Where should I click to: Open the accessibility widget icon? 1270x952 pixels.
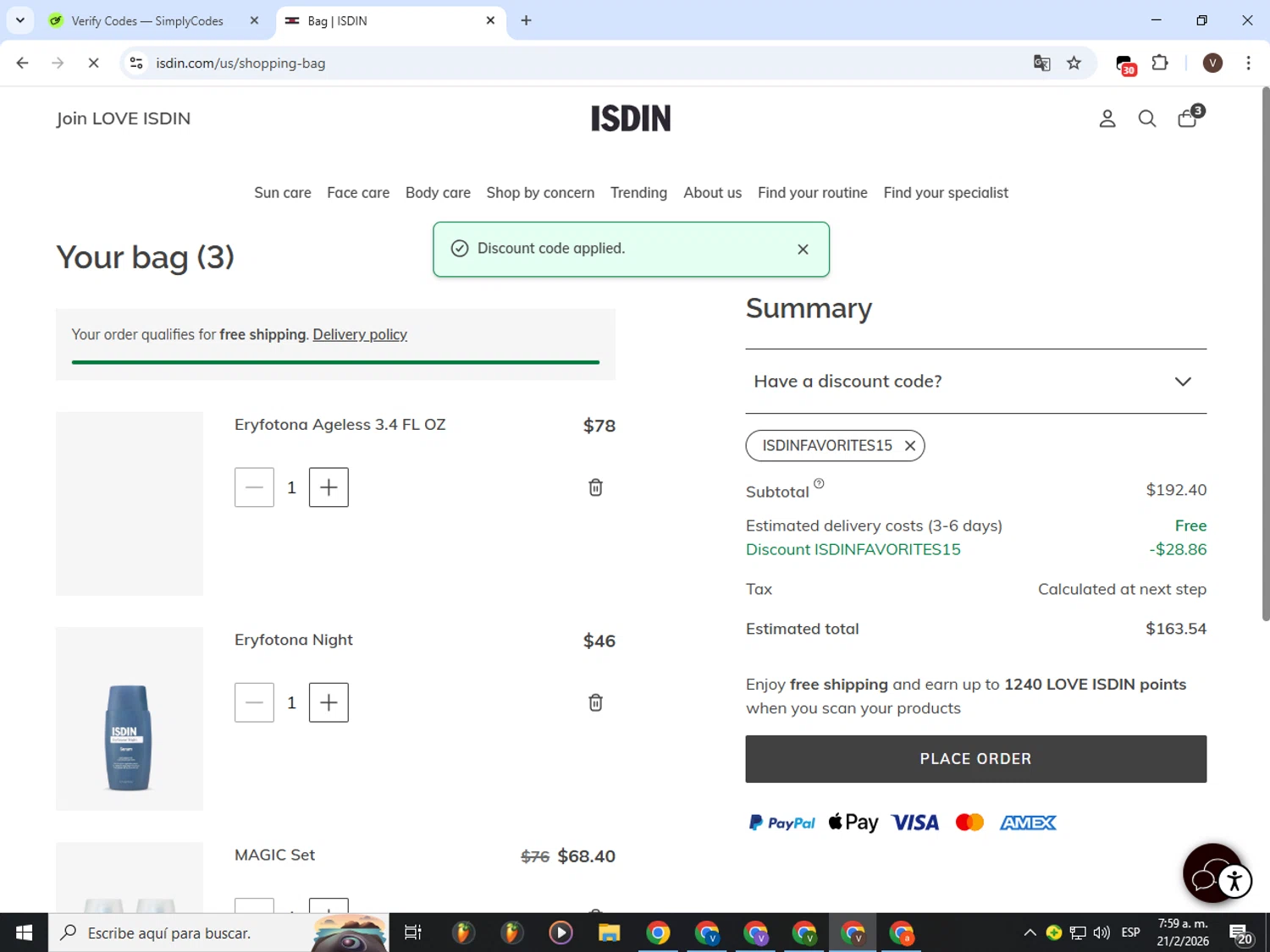pos(1234,881)
